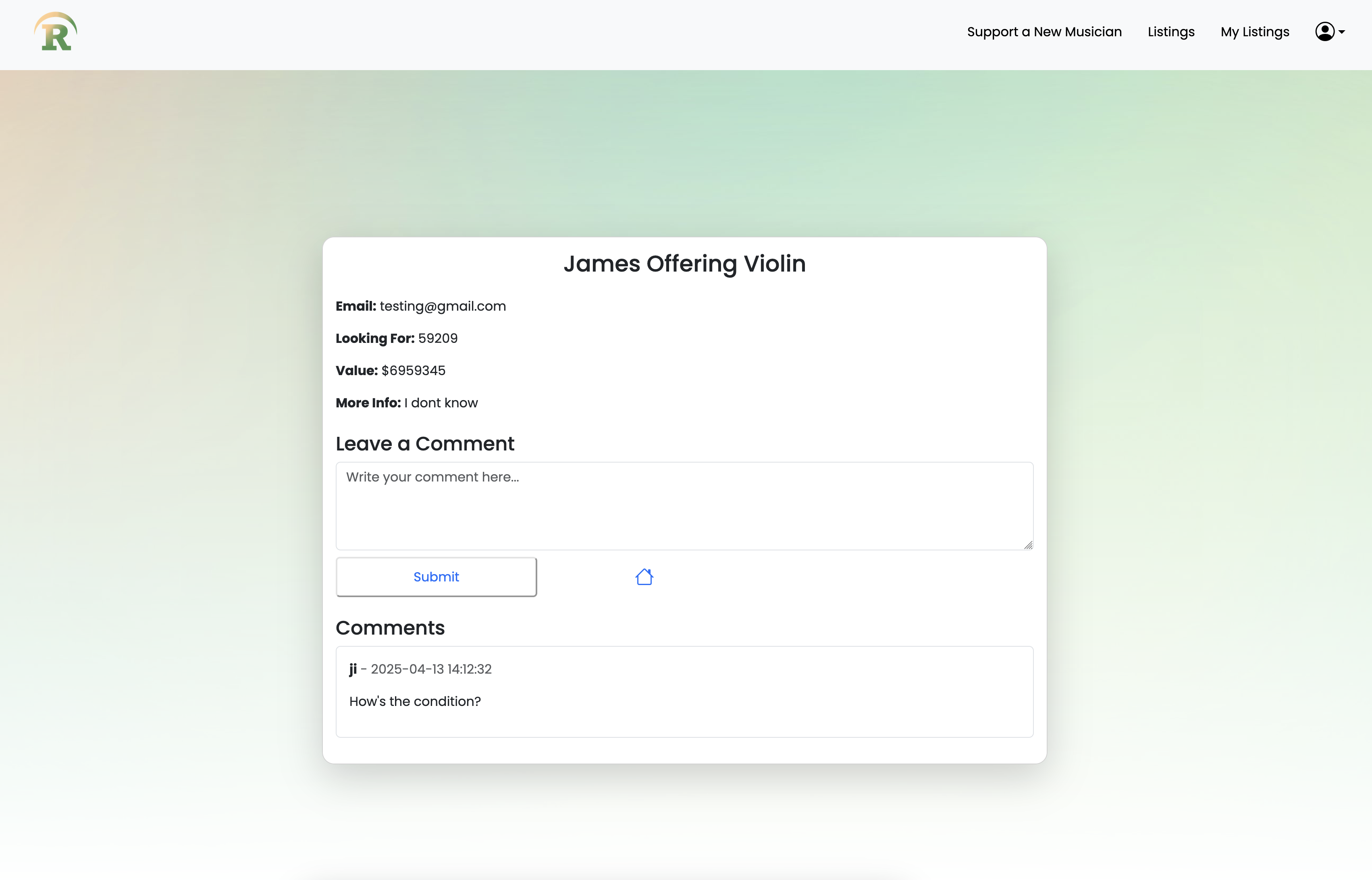1372x880 pixels.
Task: Click the Looking For value 59209
Action: click(x=438, y=338)
